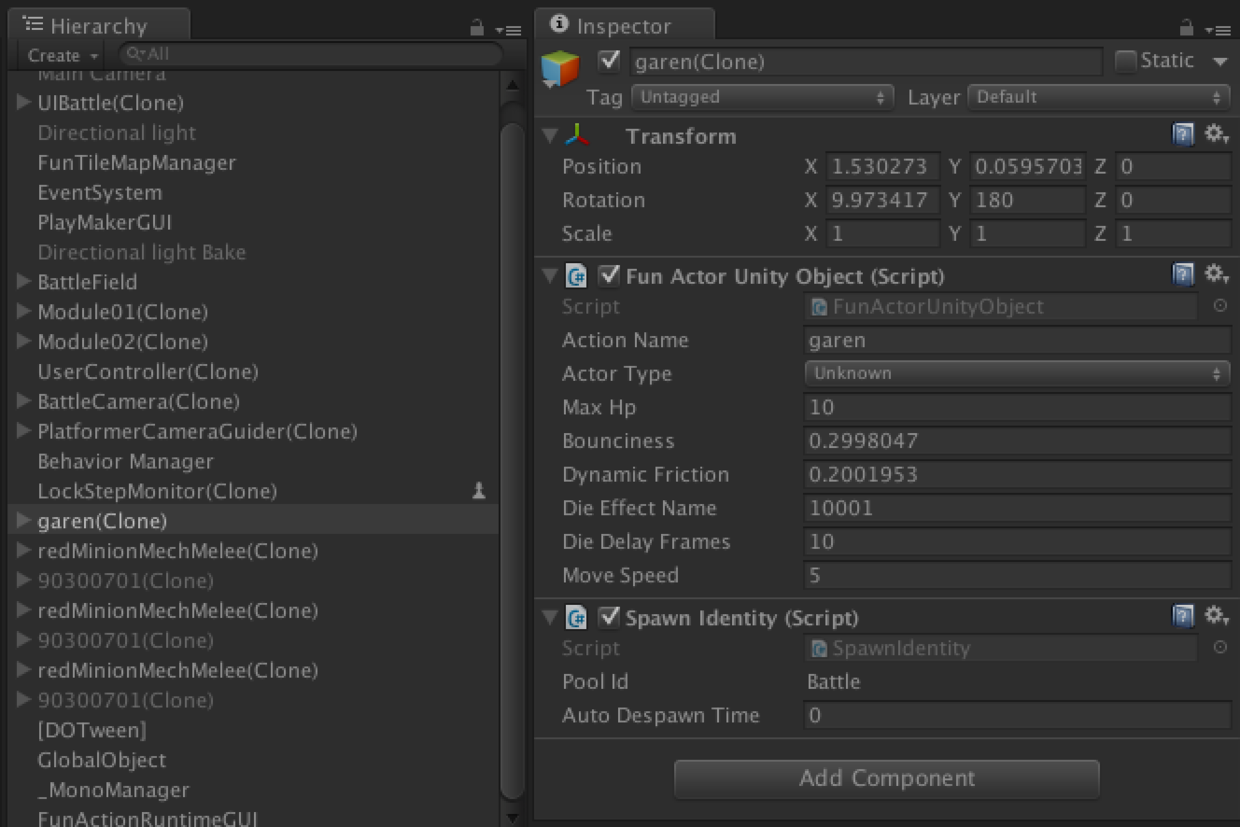Expand the UIBattle(Clone) hierarchy item

click(x=24, y=102)
